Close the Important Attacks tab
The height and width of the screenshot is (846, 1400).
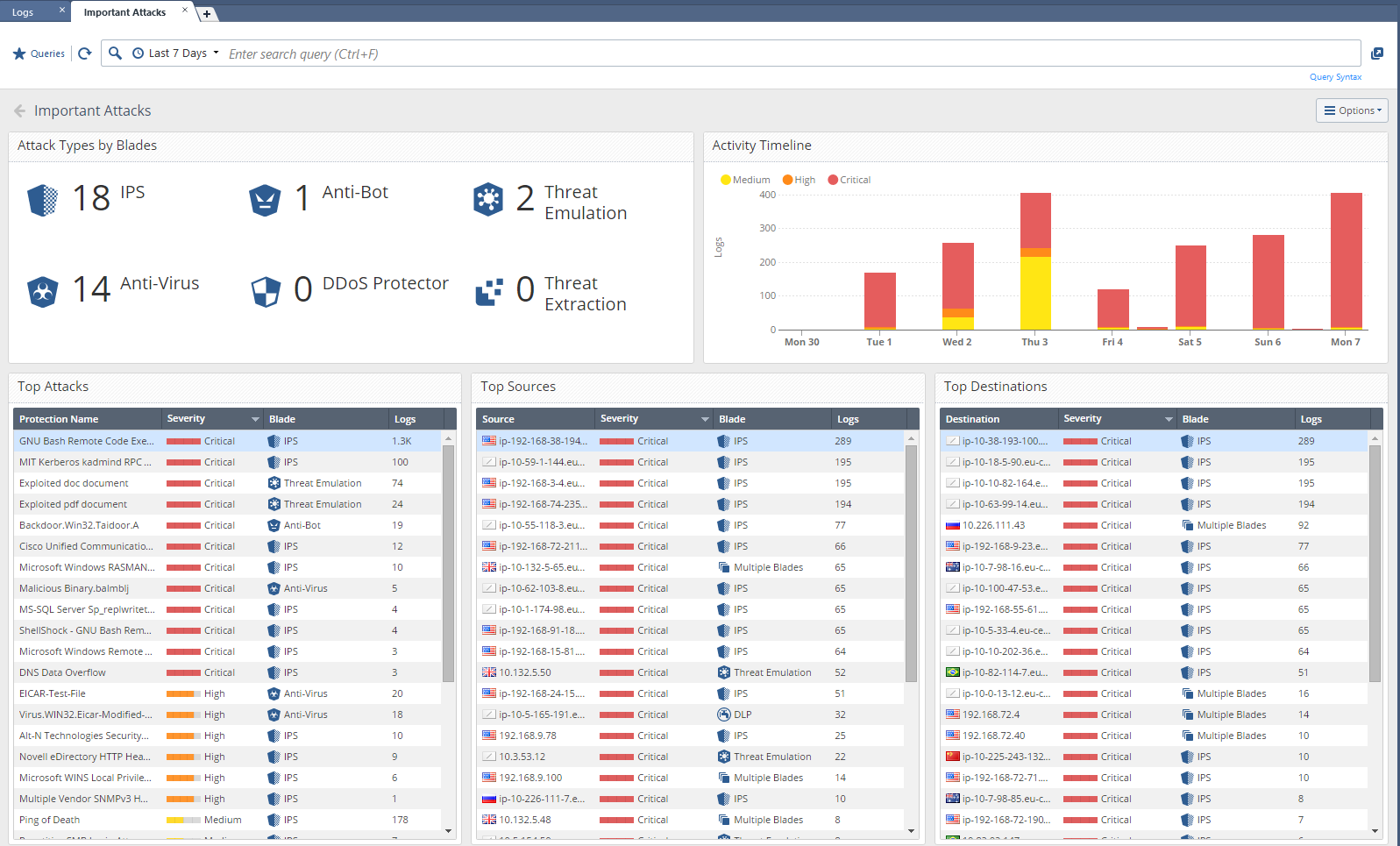coord(185,10)
